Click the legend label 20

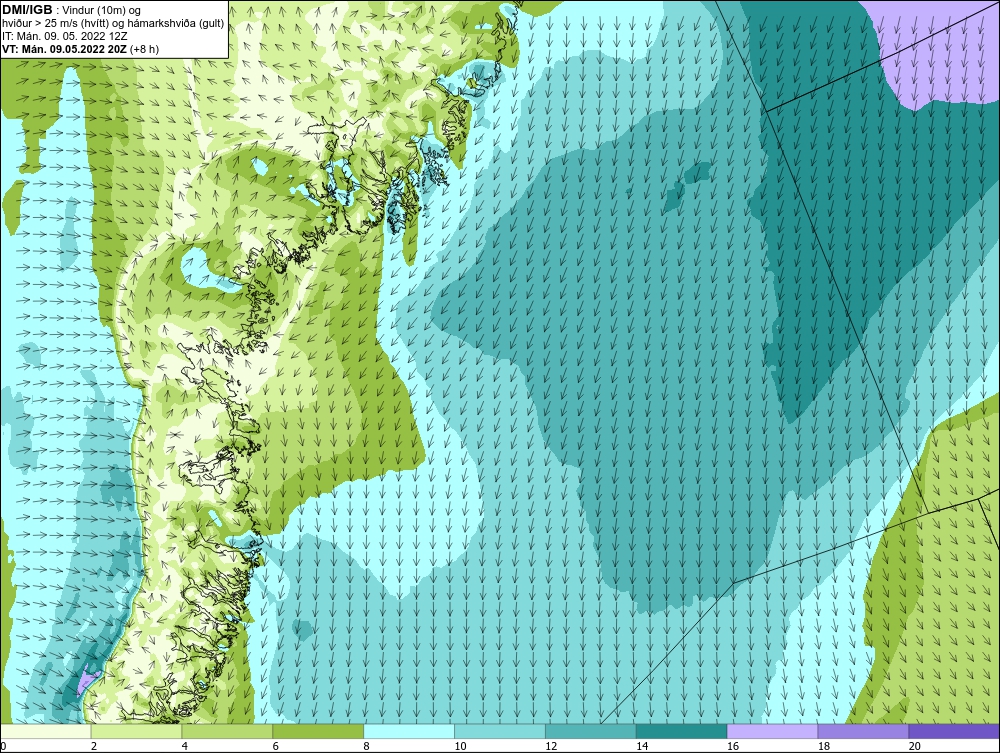click(x=915, y=746)
